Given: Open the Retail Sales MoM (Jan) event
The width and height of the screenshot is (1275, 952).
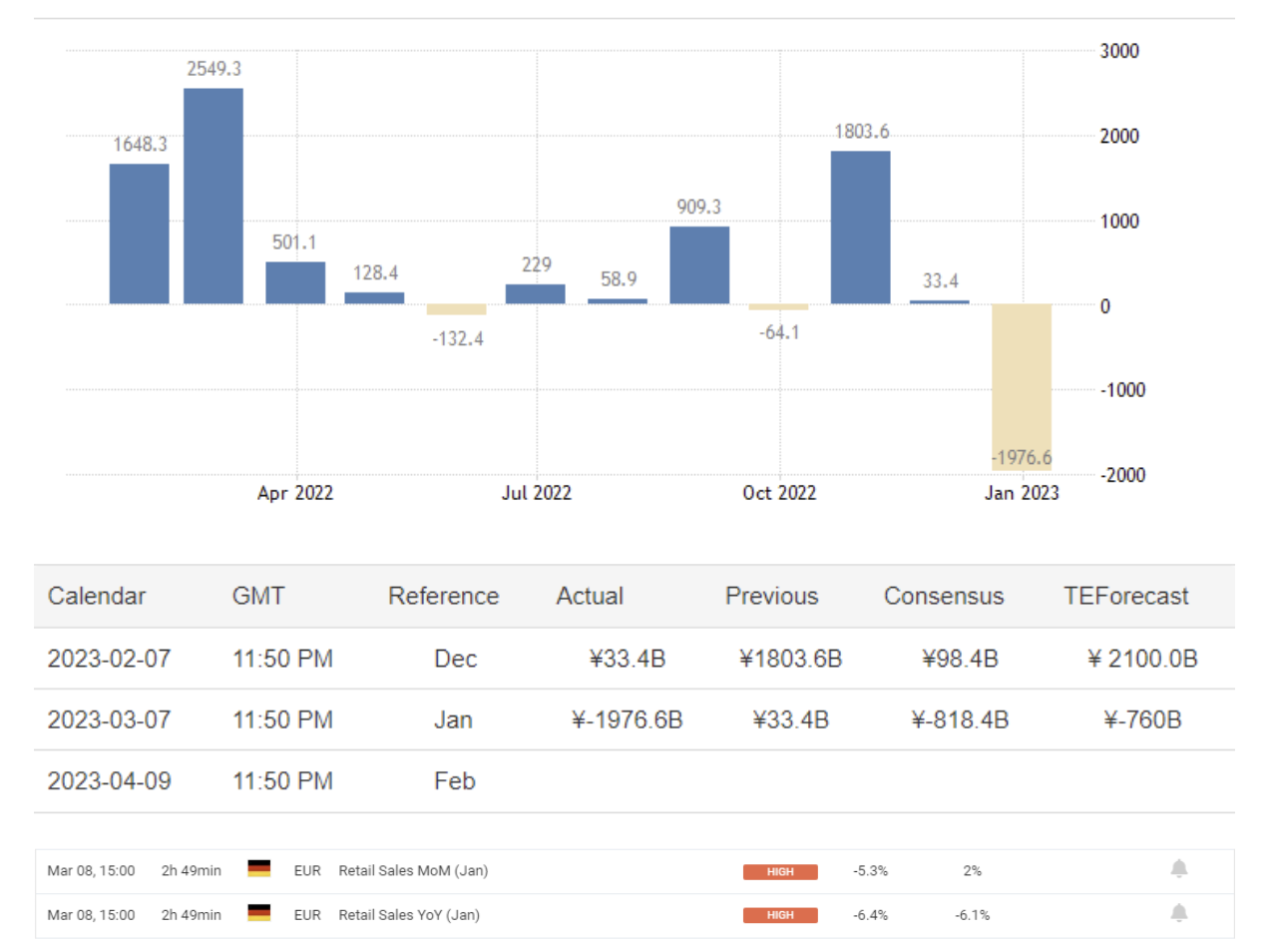Looking at the screenshot, I should pyautogui.click(x=413, y=871).
